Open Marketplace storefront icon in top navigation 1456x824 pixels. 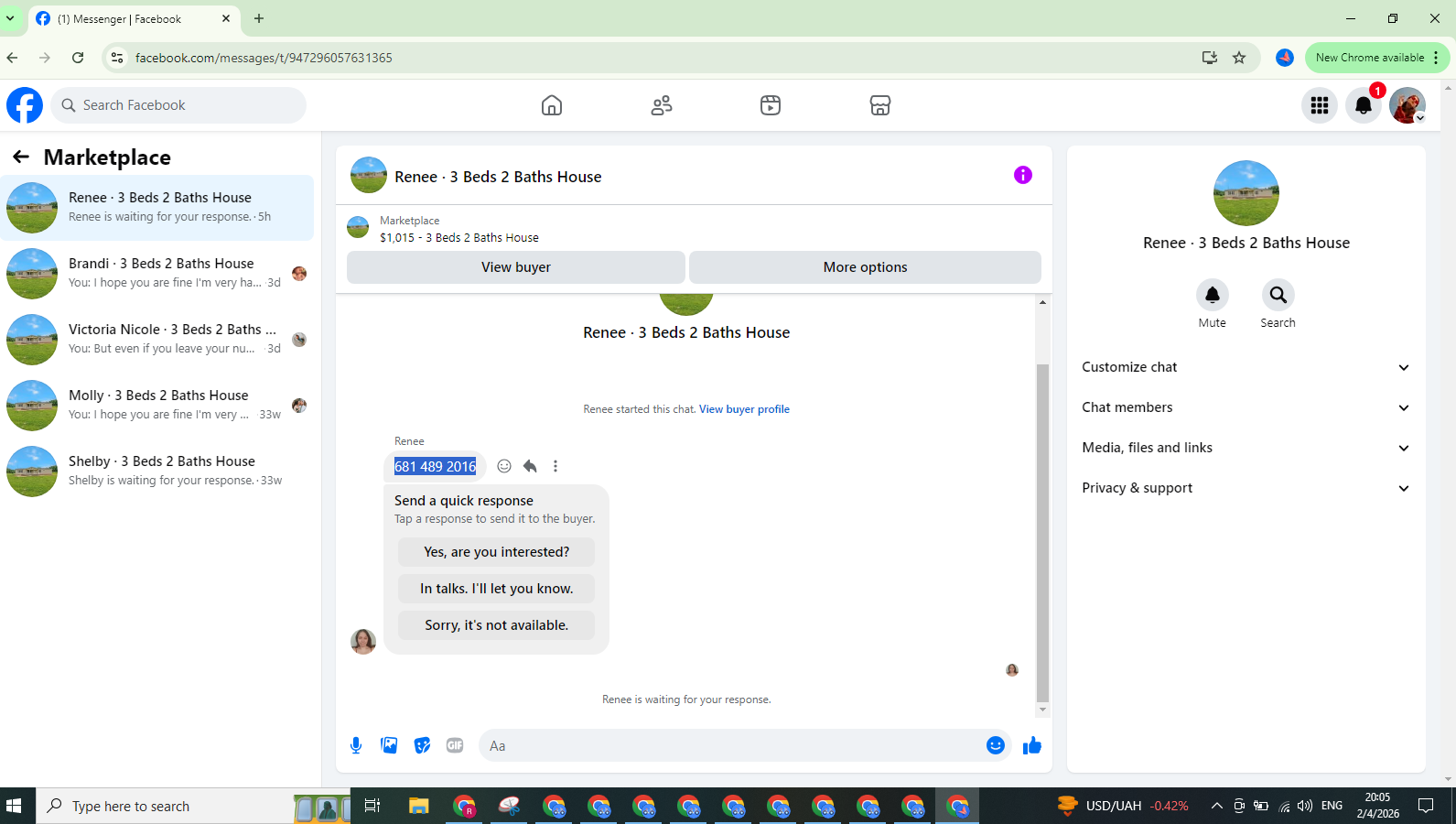[880, 105]
